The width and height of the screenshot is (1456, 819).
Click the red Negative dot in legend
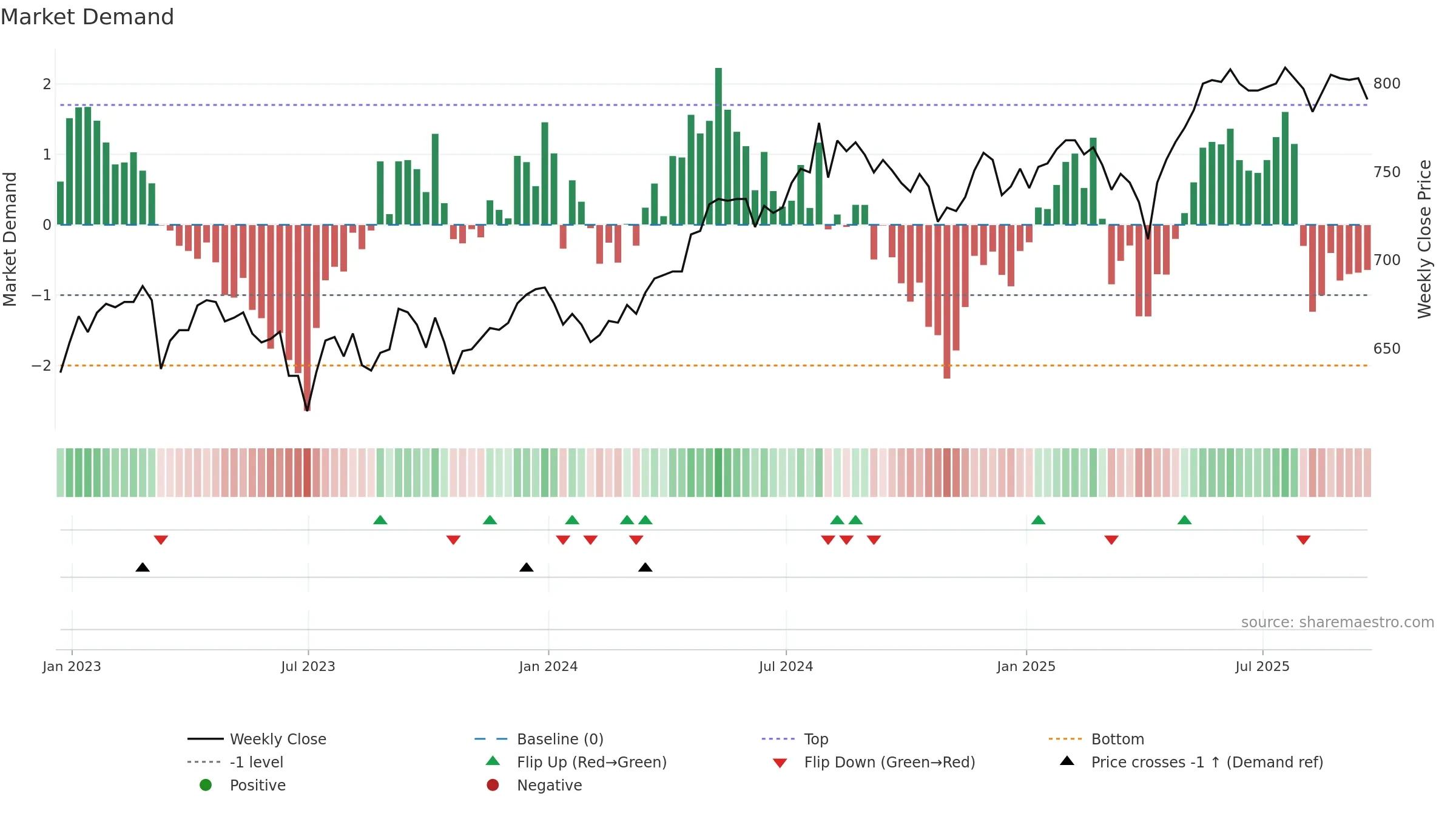(493, 785)
